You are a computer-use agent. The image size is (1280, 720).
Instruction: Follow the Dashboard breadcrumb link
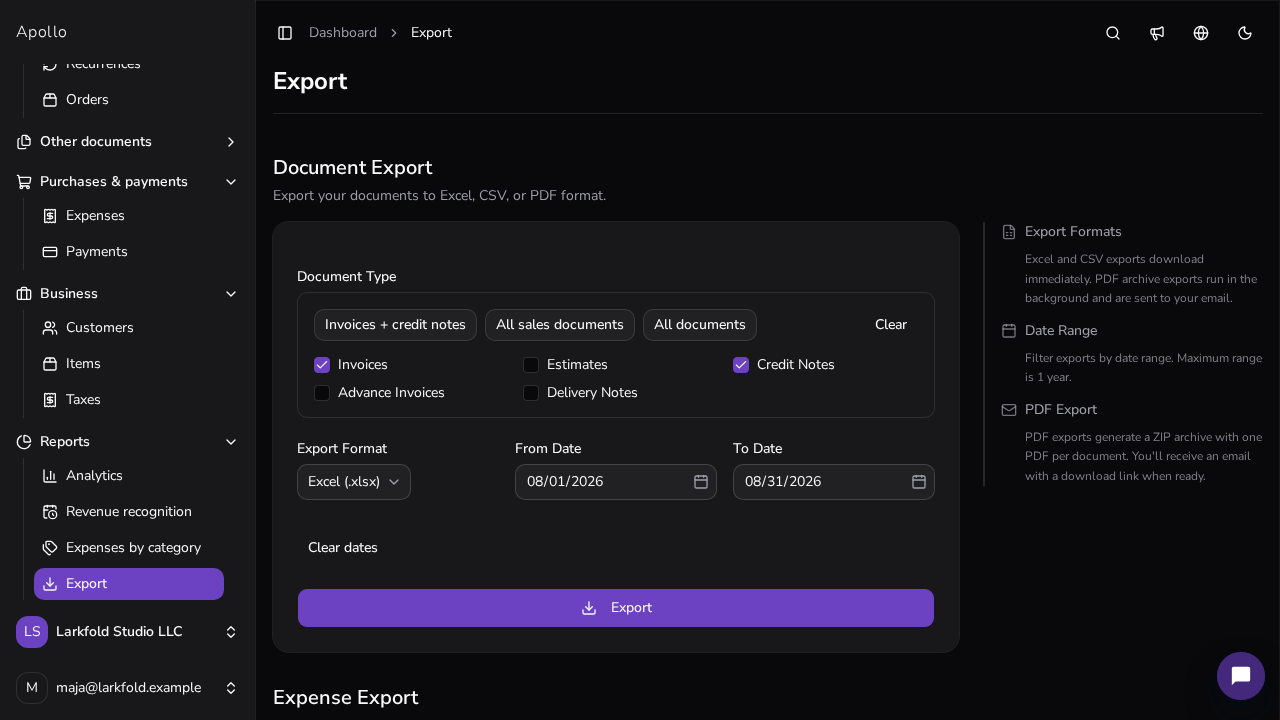coord(343,33)
